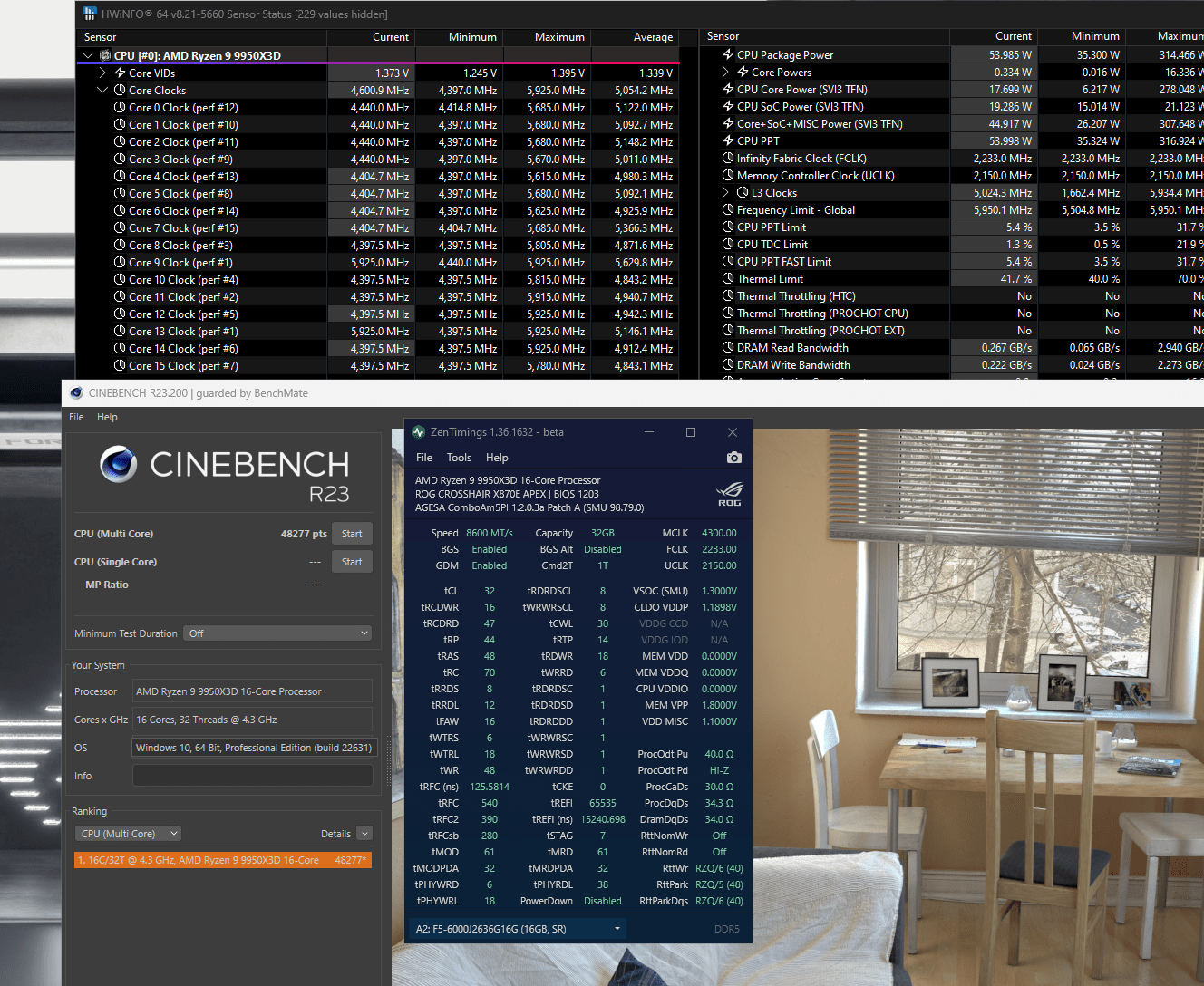The width and height of the screenshot is (1204, 986).
Task: Click the Cores x GHz field
Action: [253, 720]
